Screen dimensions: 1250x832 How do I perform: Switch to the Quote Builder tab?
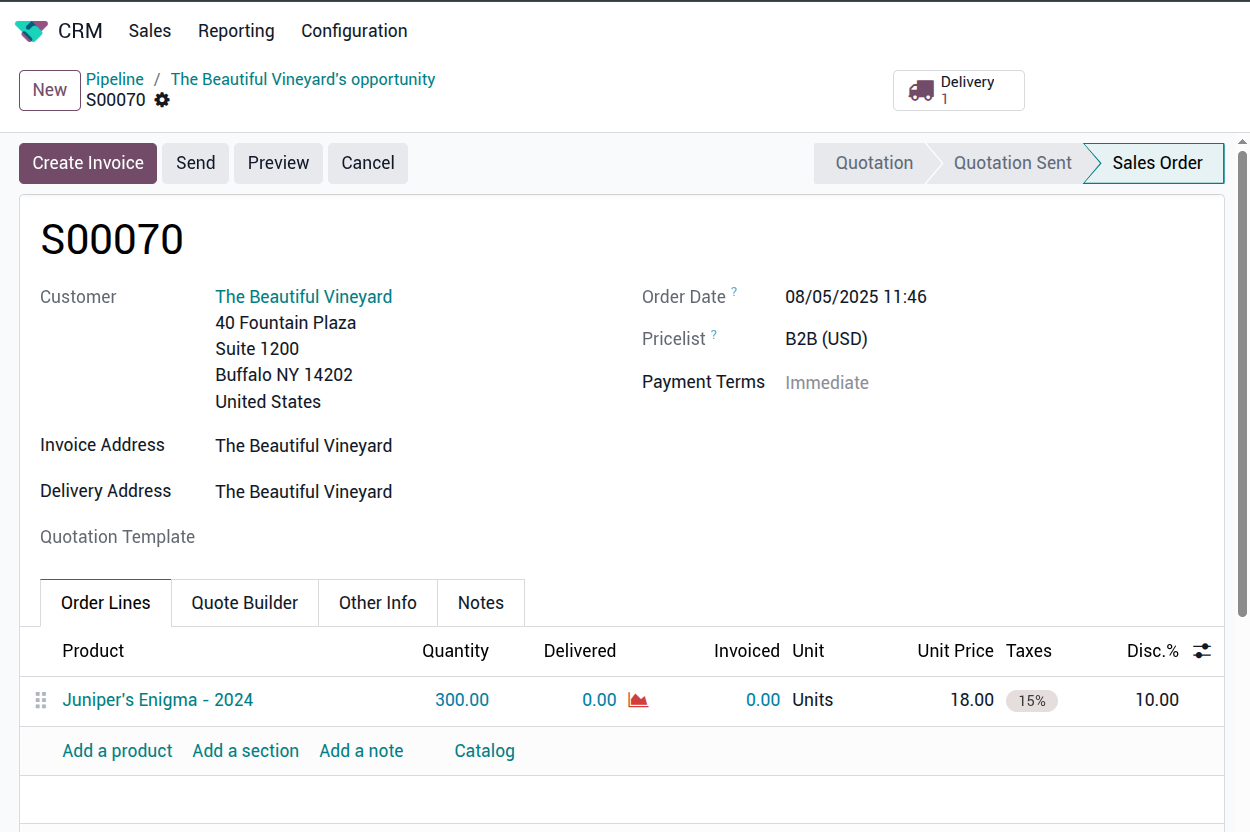coord(245,603)
